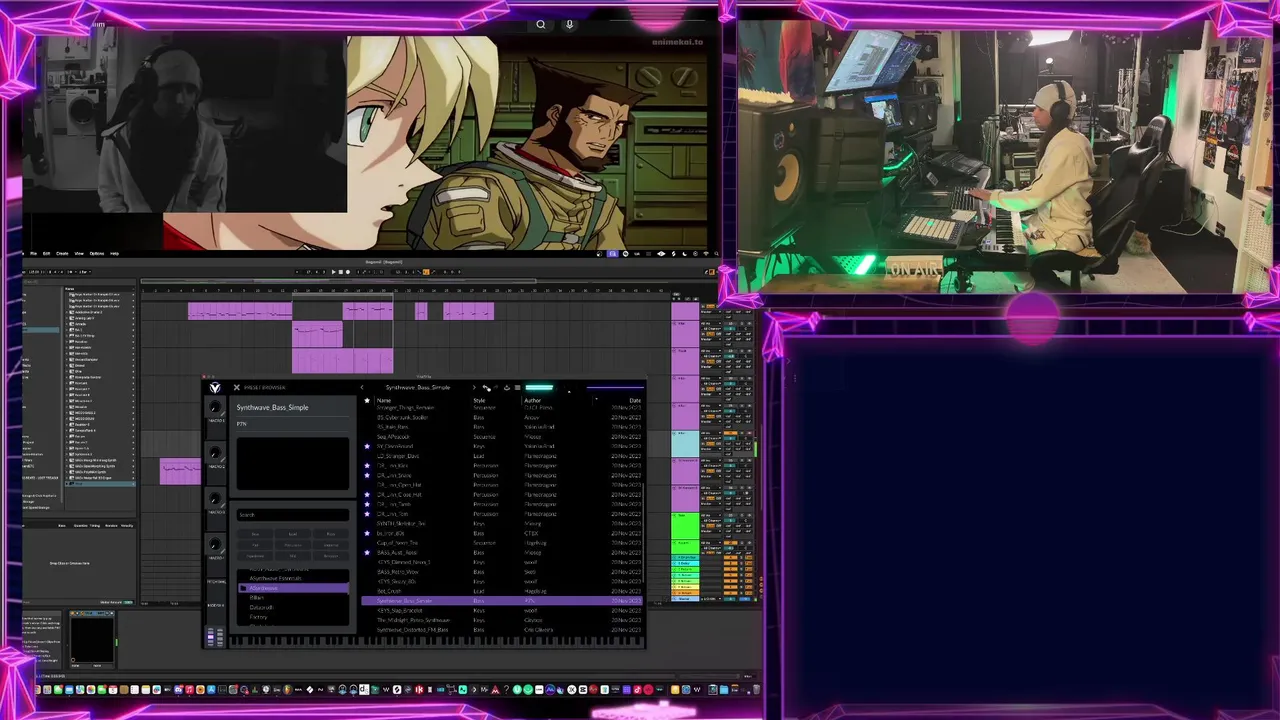
Task: Click the save preset icon in Vital's header
Action: (x=507, y=387)
